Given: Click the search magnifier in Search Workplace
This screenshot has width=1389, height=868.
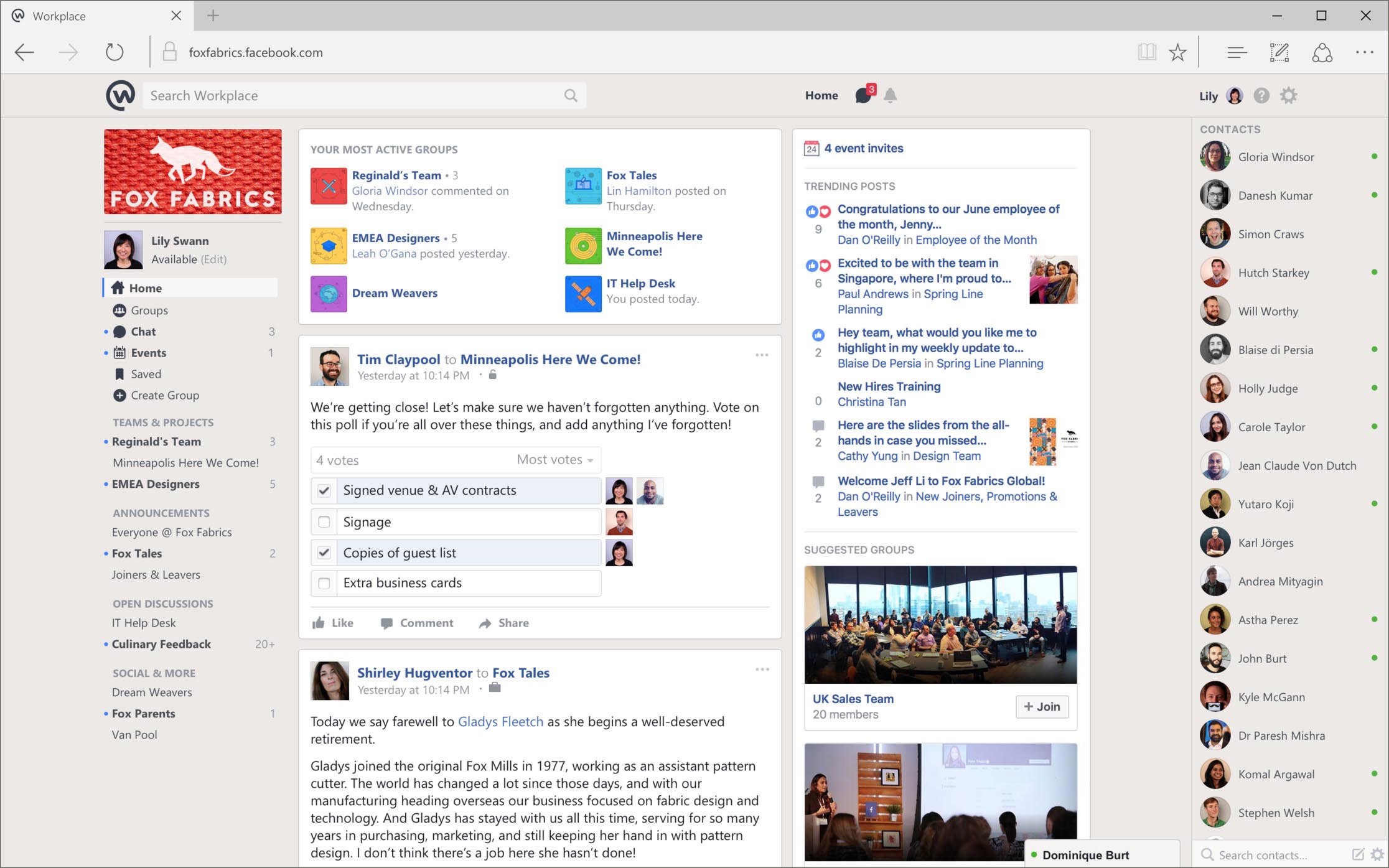Looking at the screenshot, I should 570,95.
